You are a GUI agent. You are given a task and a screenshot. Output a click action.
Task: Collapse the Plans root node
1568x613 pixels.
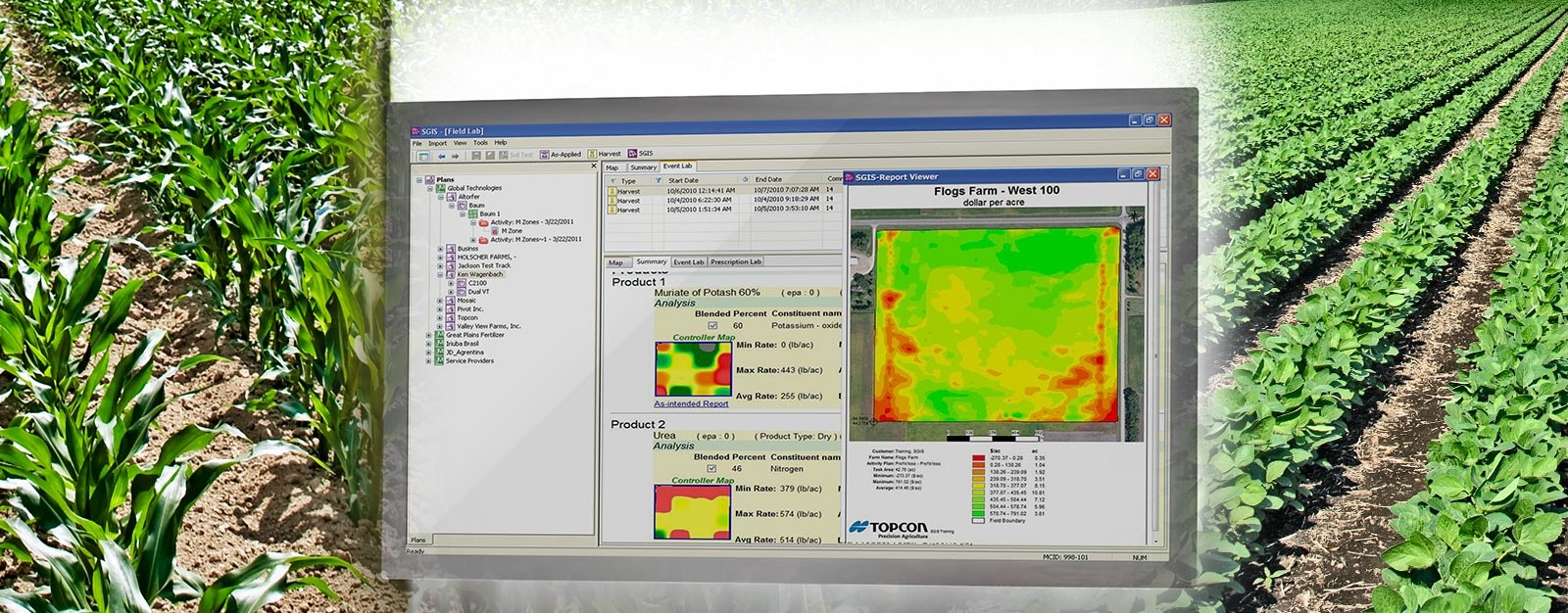(x=419, y=180)
